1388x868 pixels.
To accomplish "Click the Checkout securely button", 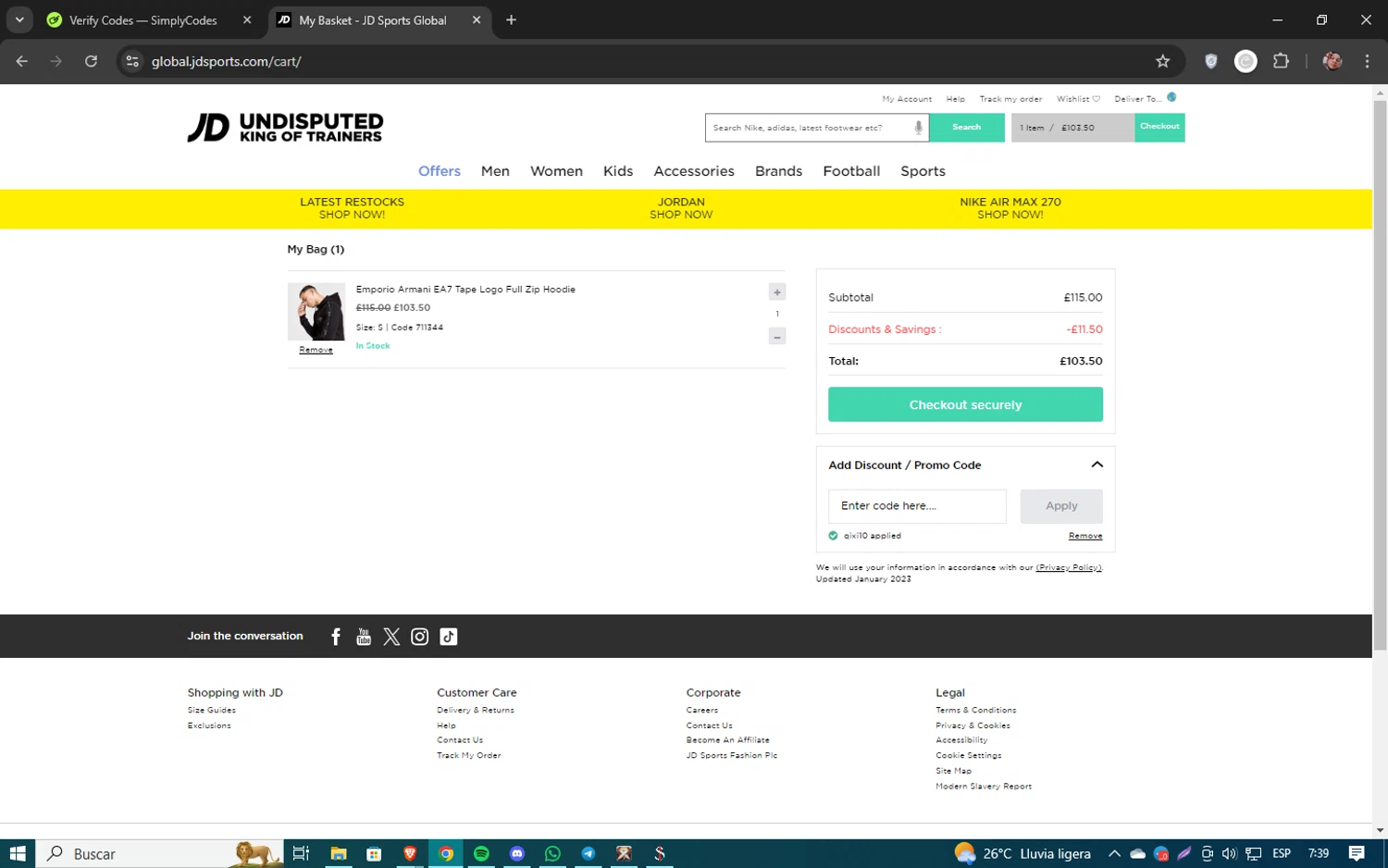I will [x=965, y=404].
